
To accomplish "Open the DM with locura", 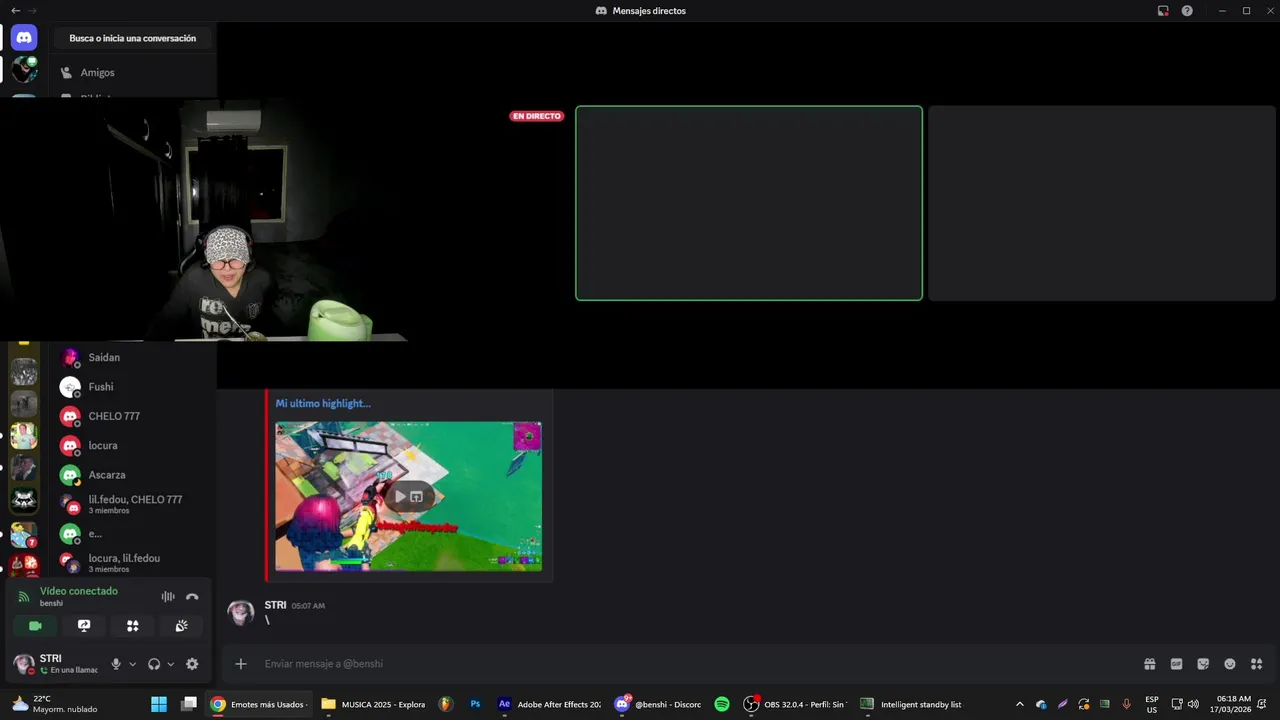I will (x=134, y=445).
